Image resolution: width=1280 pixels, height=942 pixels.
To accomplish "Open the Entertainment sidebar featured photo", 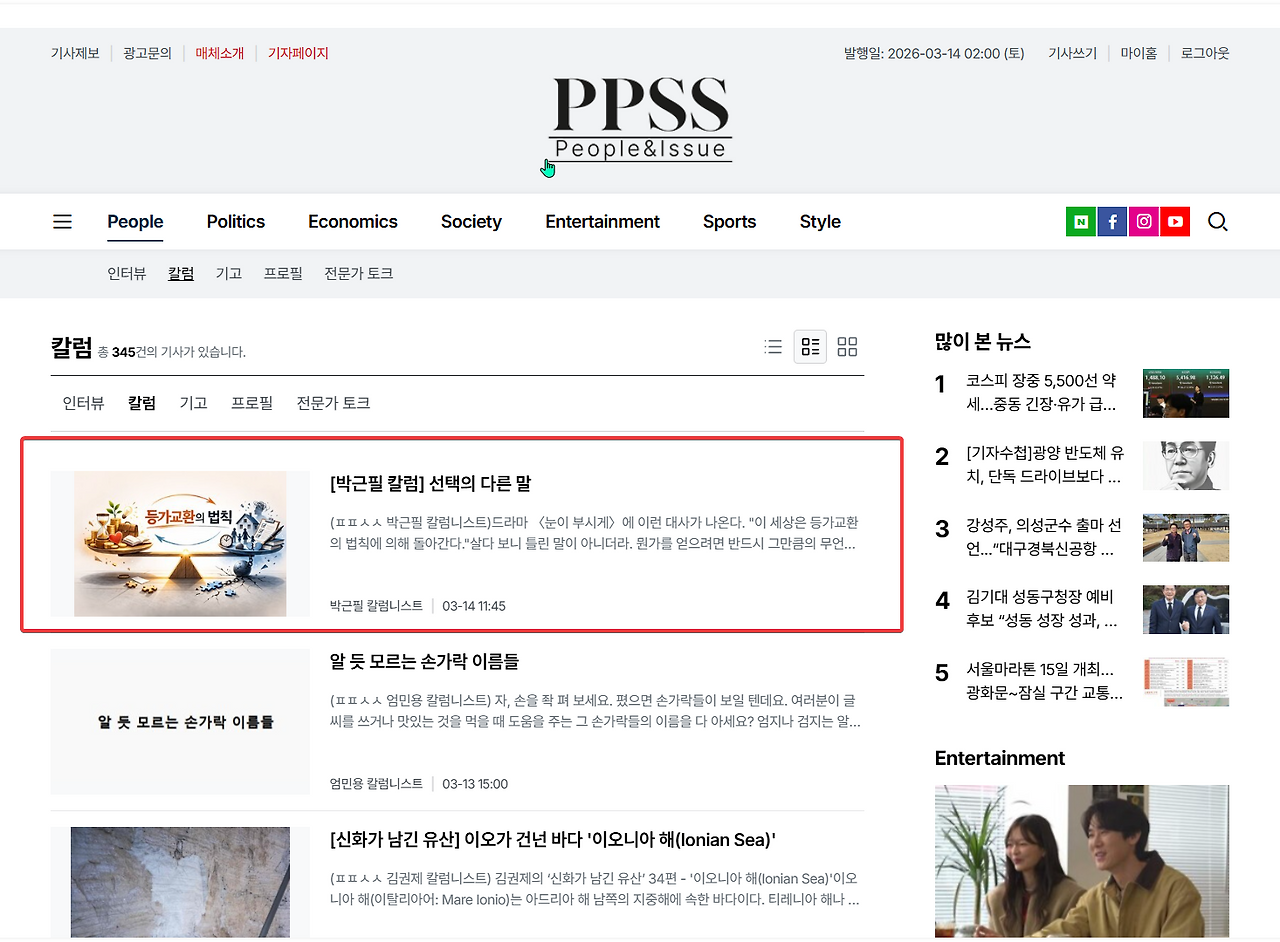I will [1082, 861].
